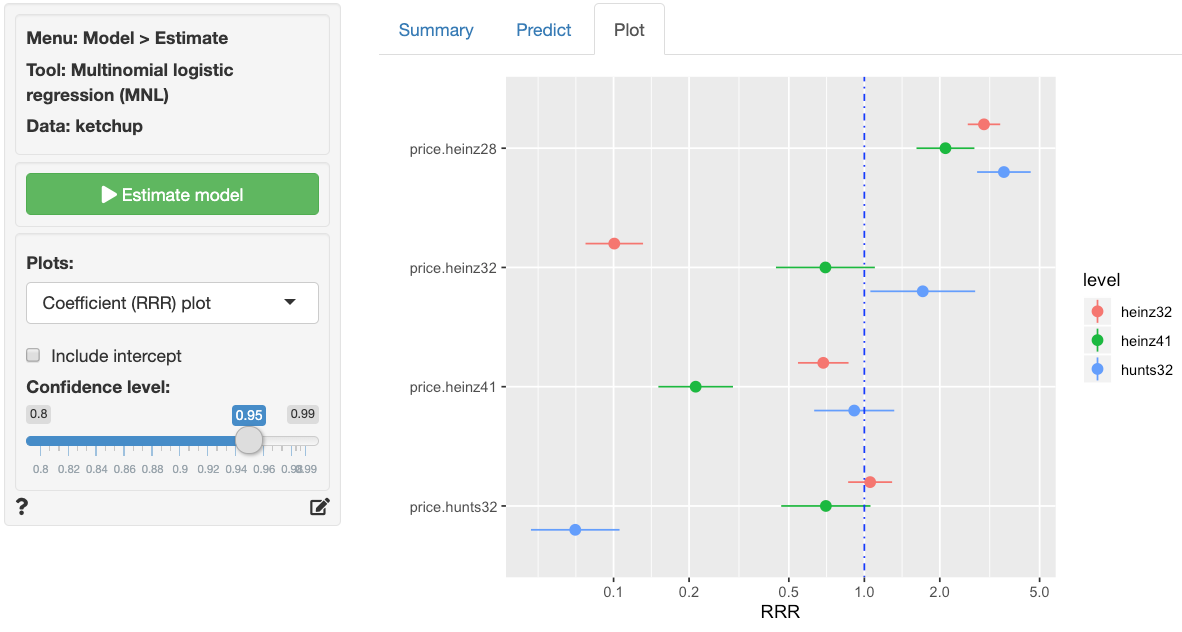Click the green heinz41 point for price.heinz28
1182x632 pixels.
tap(945, 148)
